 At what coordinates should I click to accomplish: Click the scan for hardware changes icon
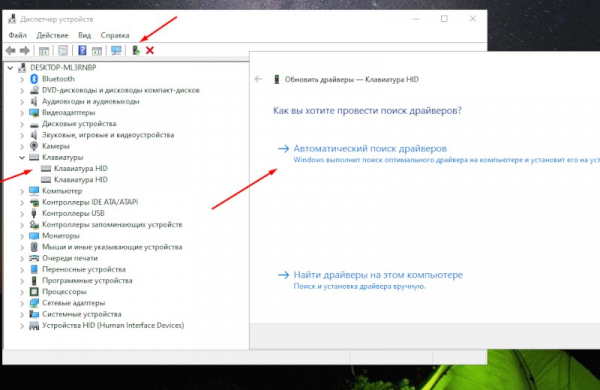click(x=116, y=51)
